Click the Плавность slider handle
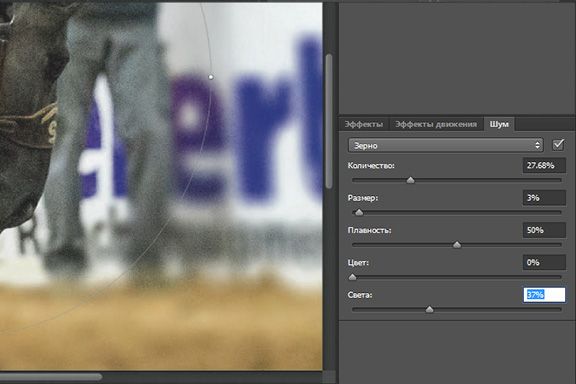Screen dimensions: 576x384 pyautogui.click(x=457, y=244)
